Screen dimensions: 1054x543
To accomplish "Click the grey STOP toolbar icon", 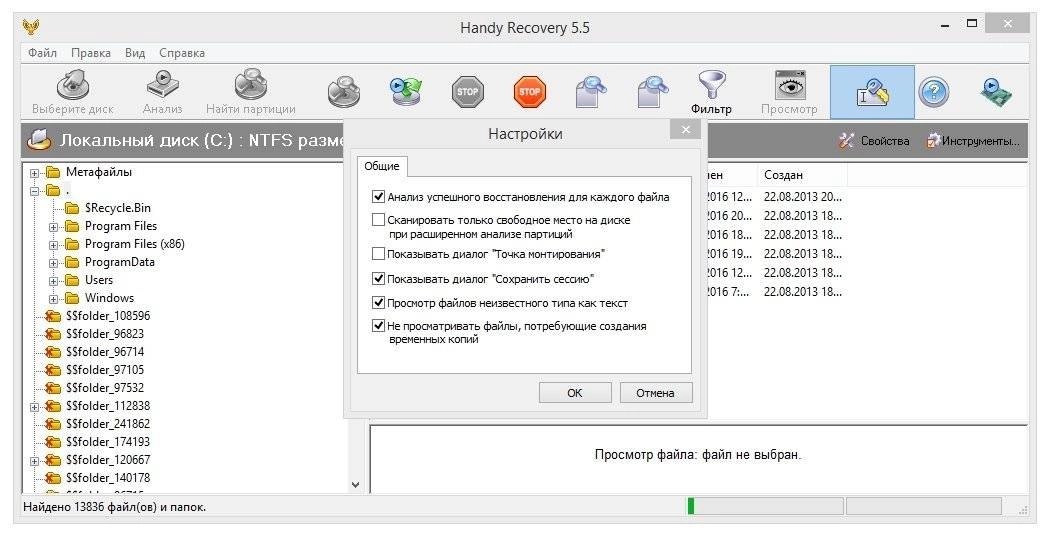I will click(x=467, y=91).
